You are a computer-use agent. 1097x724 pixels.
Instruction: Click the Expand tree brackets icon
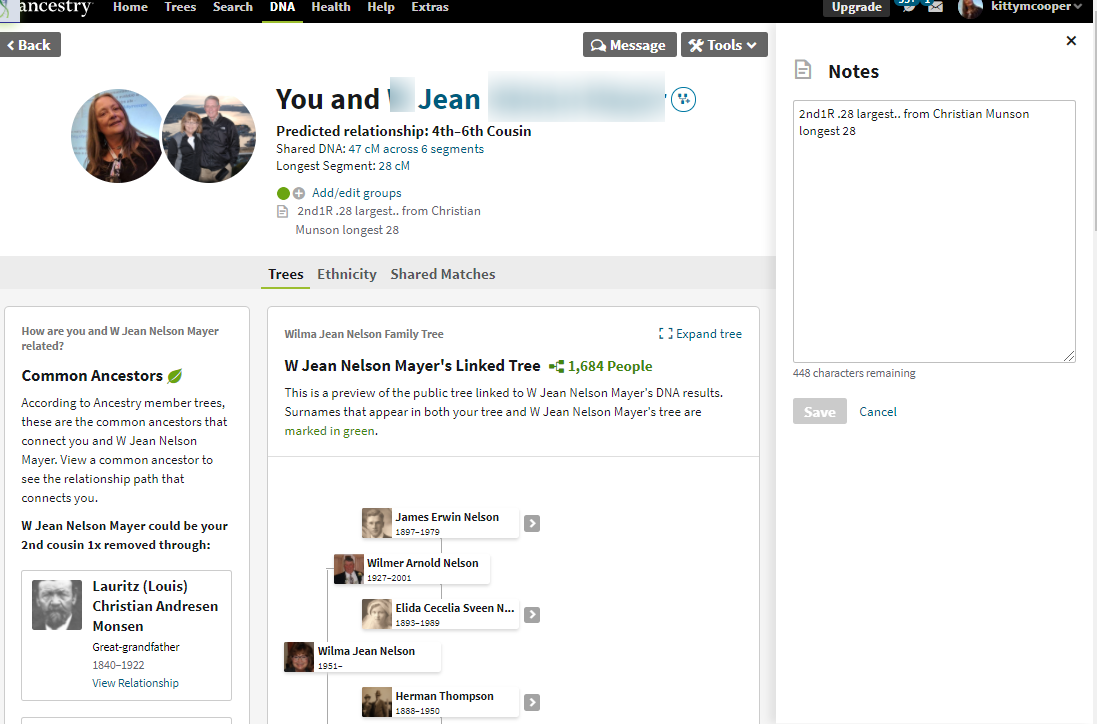665,334
